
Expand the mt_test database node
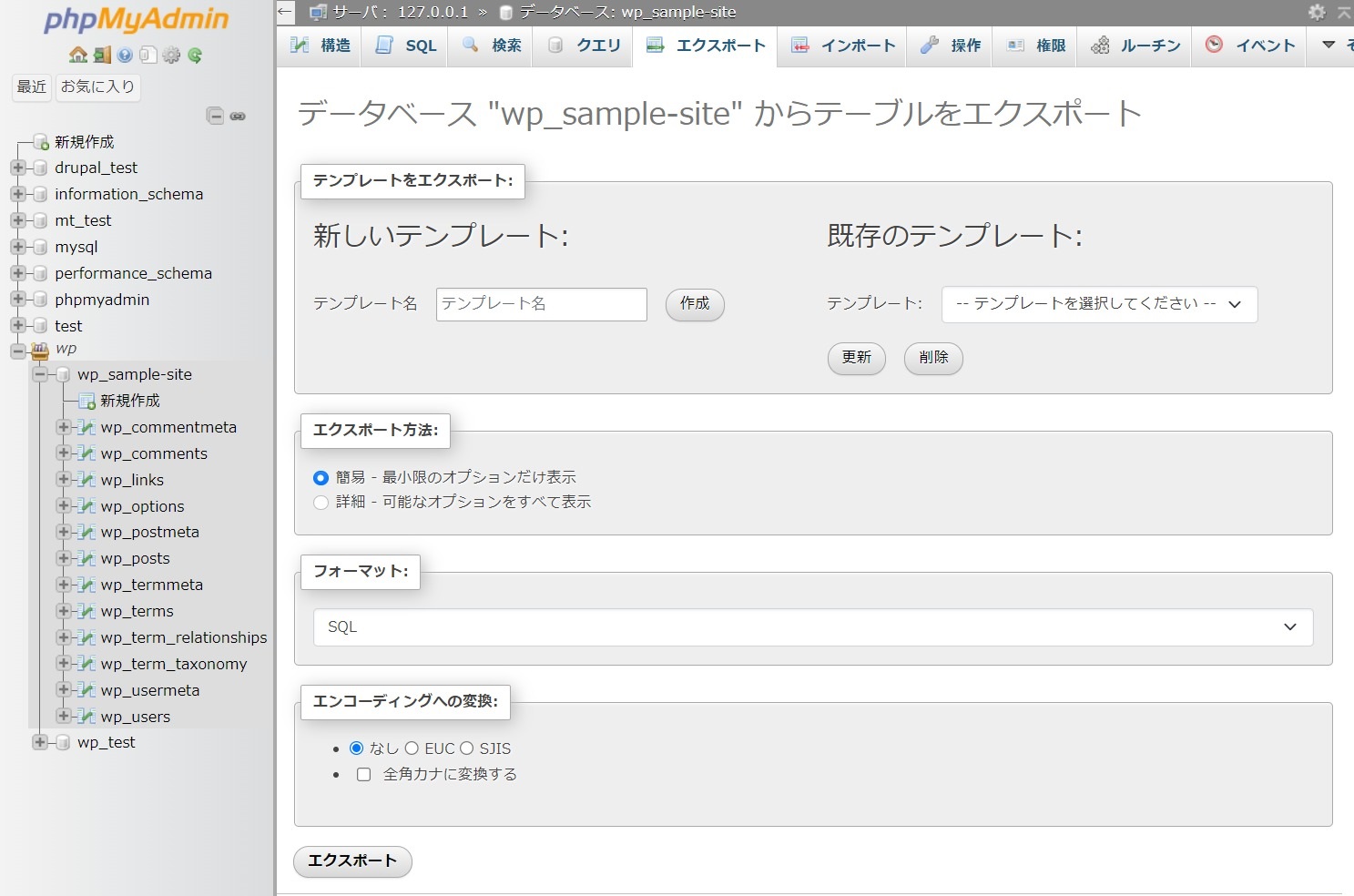[18, 220]
